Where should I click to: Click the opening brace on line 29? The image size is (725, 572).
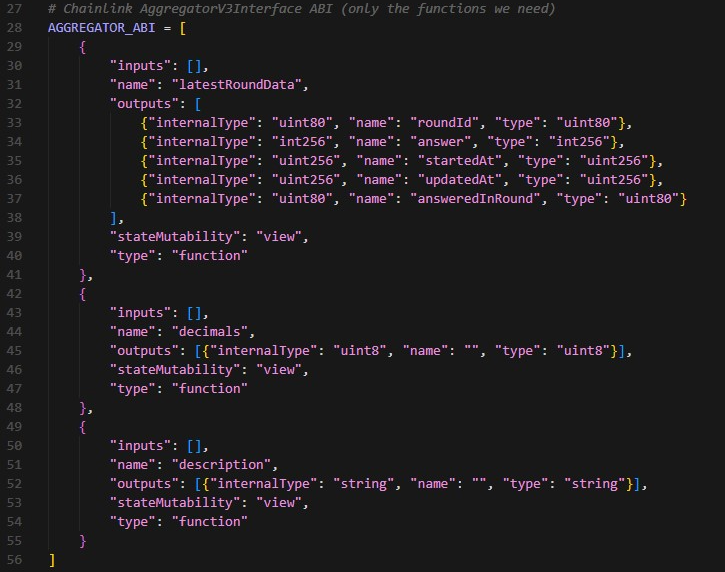pyautogui.click(x=83, y=47)
